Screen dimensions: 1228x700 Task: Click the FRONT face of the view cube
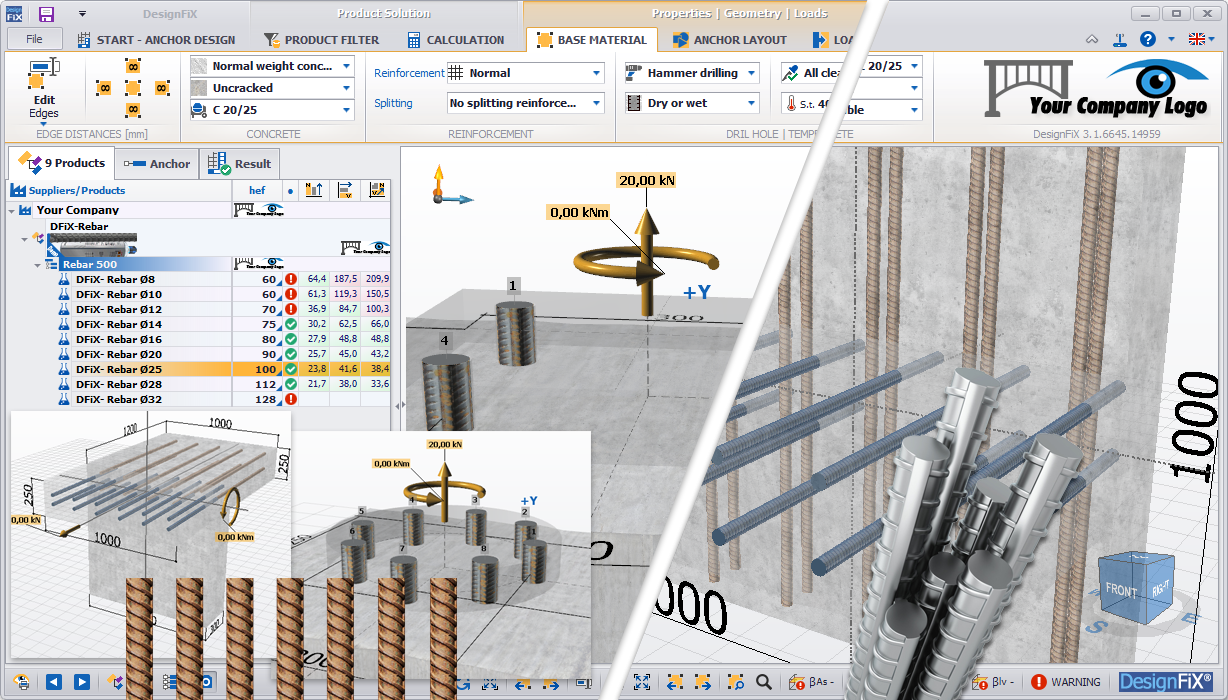click(1121, 590)
